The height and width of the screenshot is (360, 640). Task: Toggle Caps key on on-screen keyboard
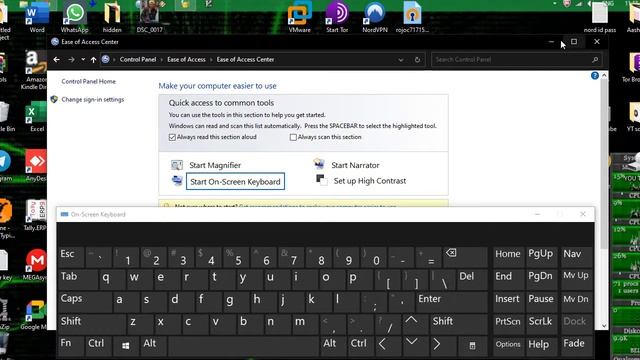(x=85, y=302)
